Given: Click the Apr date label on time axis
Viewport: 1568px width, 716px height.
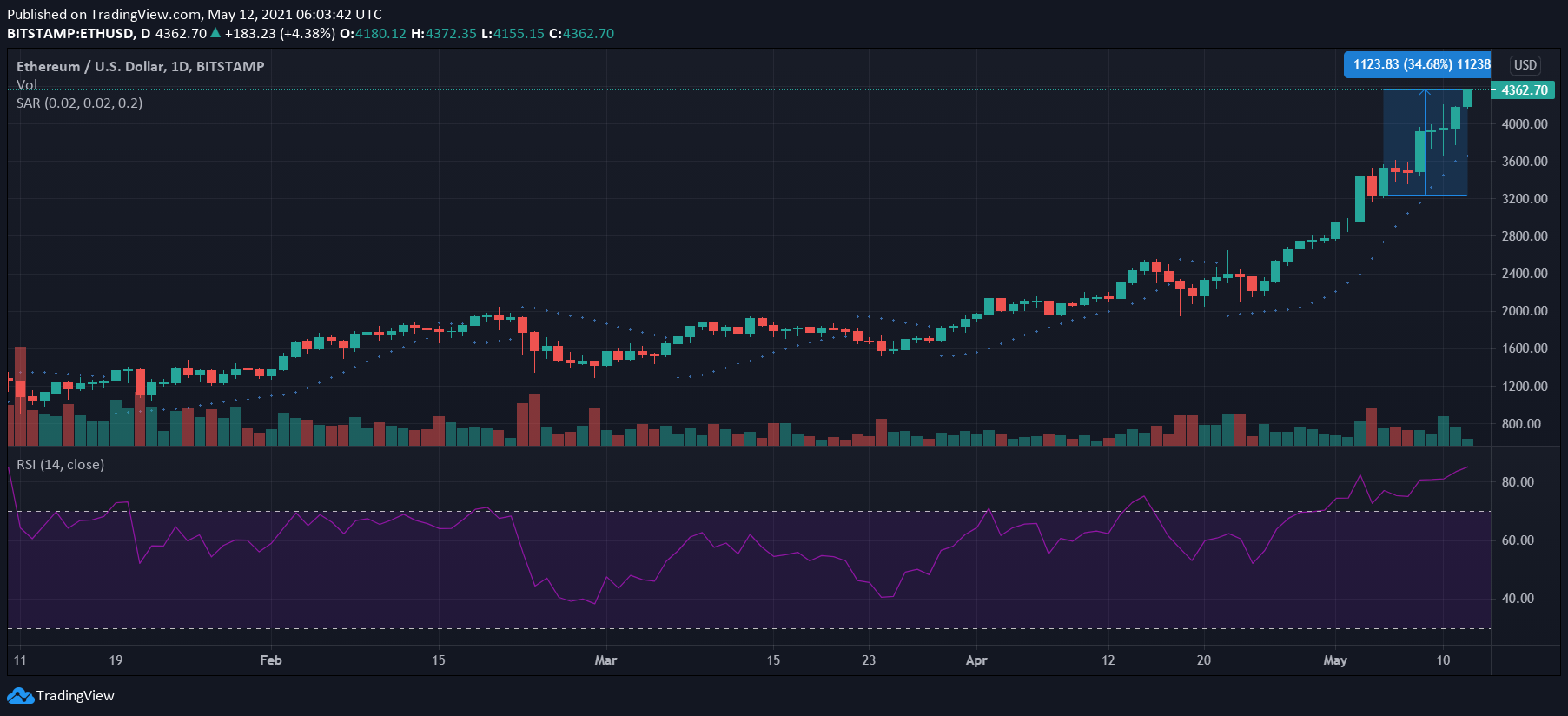Looking at the screenshot, I should tap(976, 660).
